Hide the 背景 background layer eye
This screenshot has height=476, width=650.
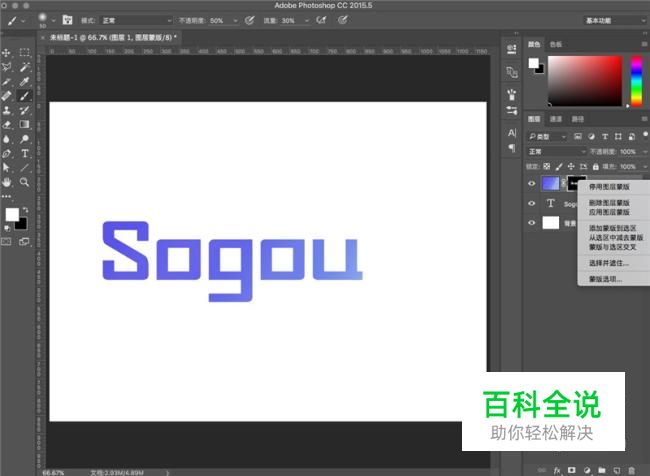point(531,223)
